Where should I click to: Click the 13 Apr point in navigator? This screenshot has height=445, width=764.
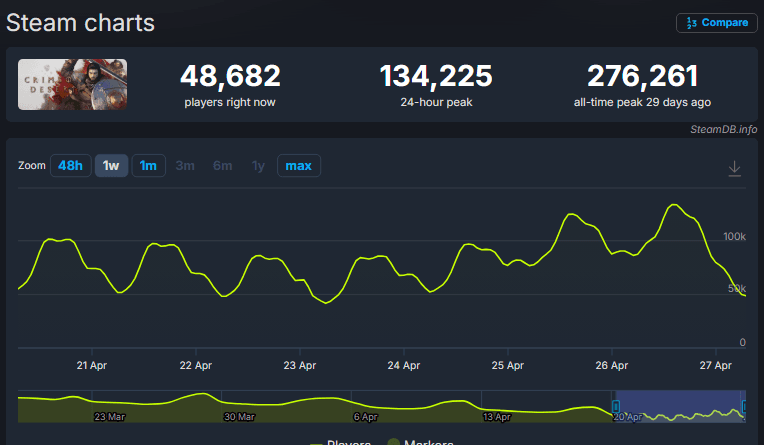coord(497,417)
